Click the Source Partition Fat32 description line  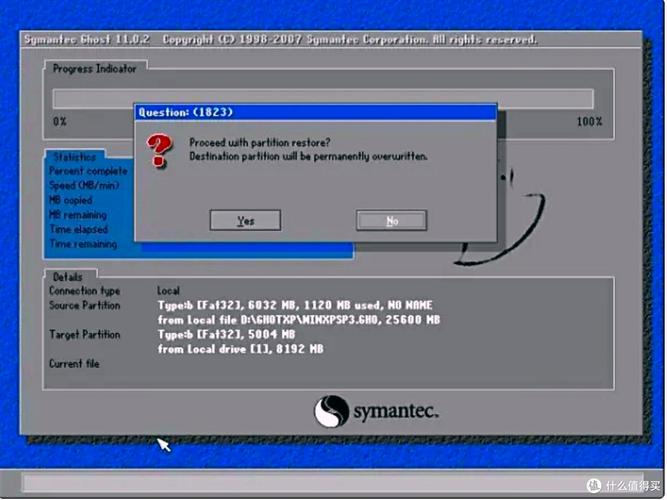click(295, 305)
